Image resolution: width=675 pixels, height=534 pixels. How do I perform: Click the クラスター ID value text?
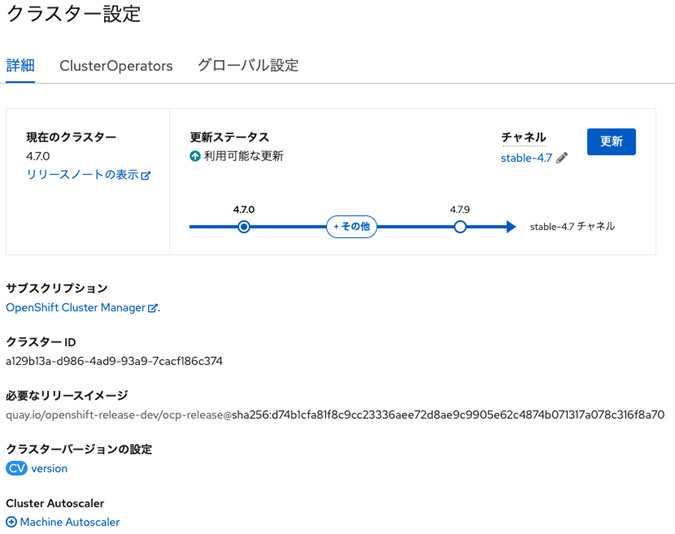(114, 361)
